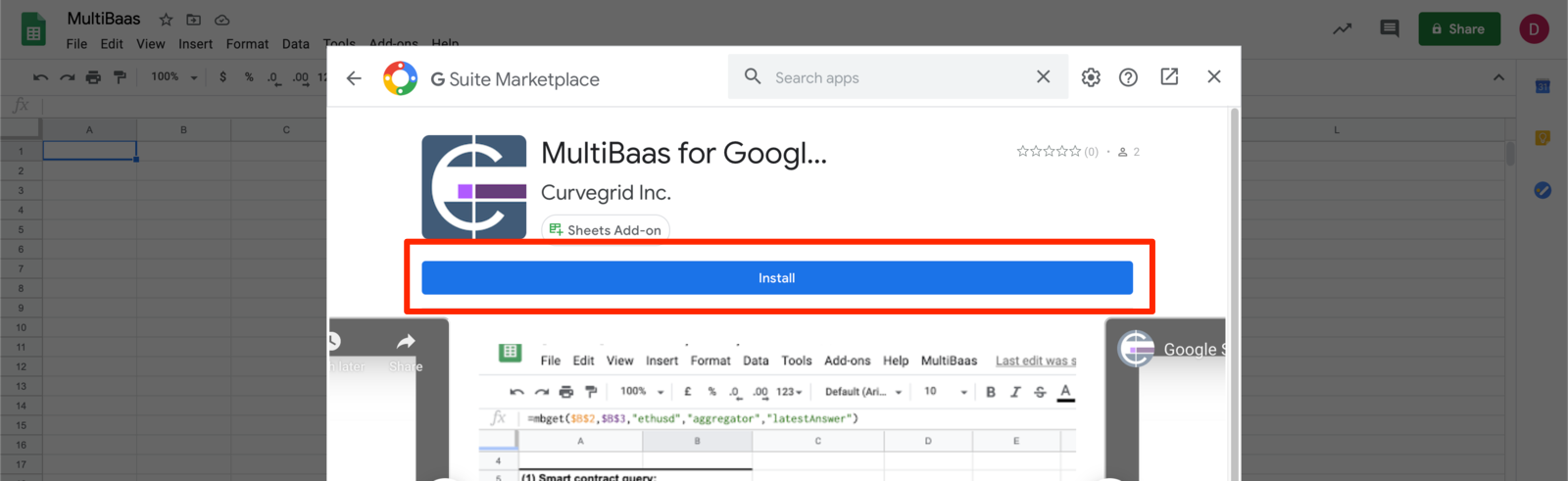Screen dimensions: 1568x481
Task: Open the File menu
Action: click(76, 44)
